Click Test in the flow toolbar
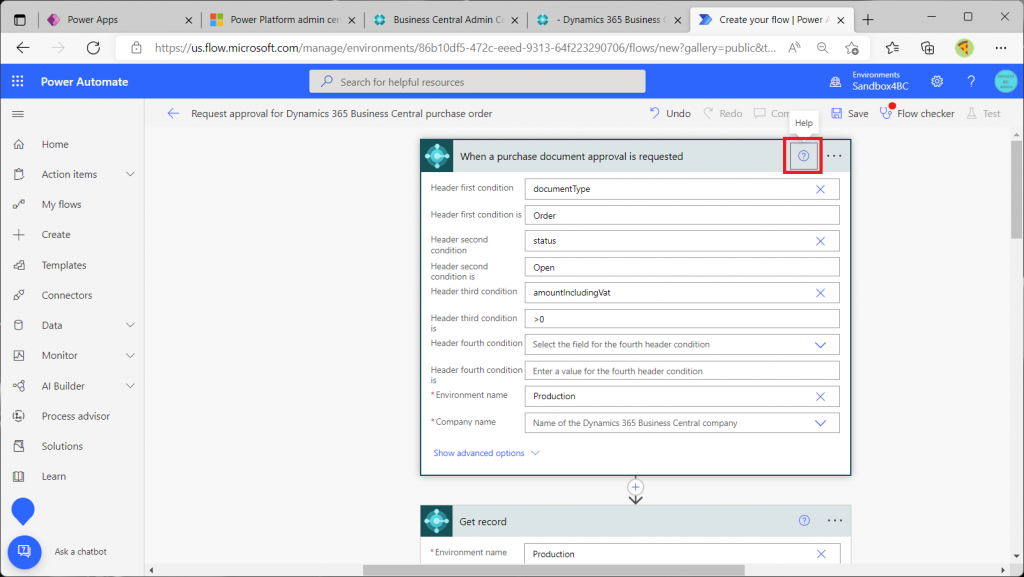 [984, 114]
